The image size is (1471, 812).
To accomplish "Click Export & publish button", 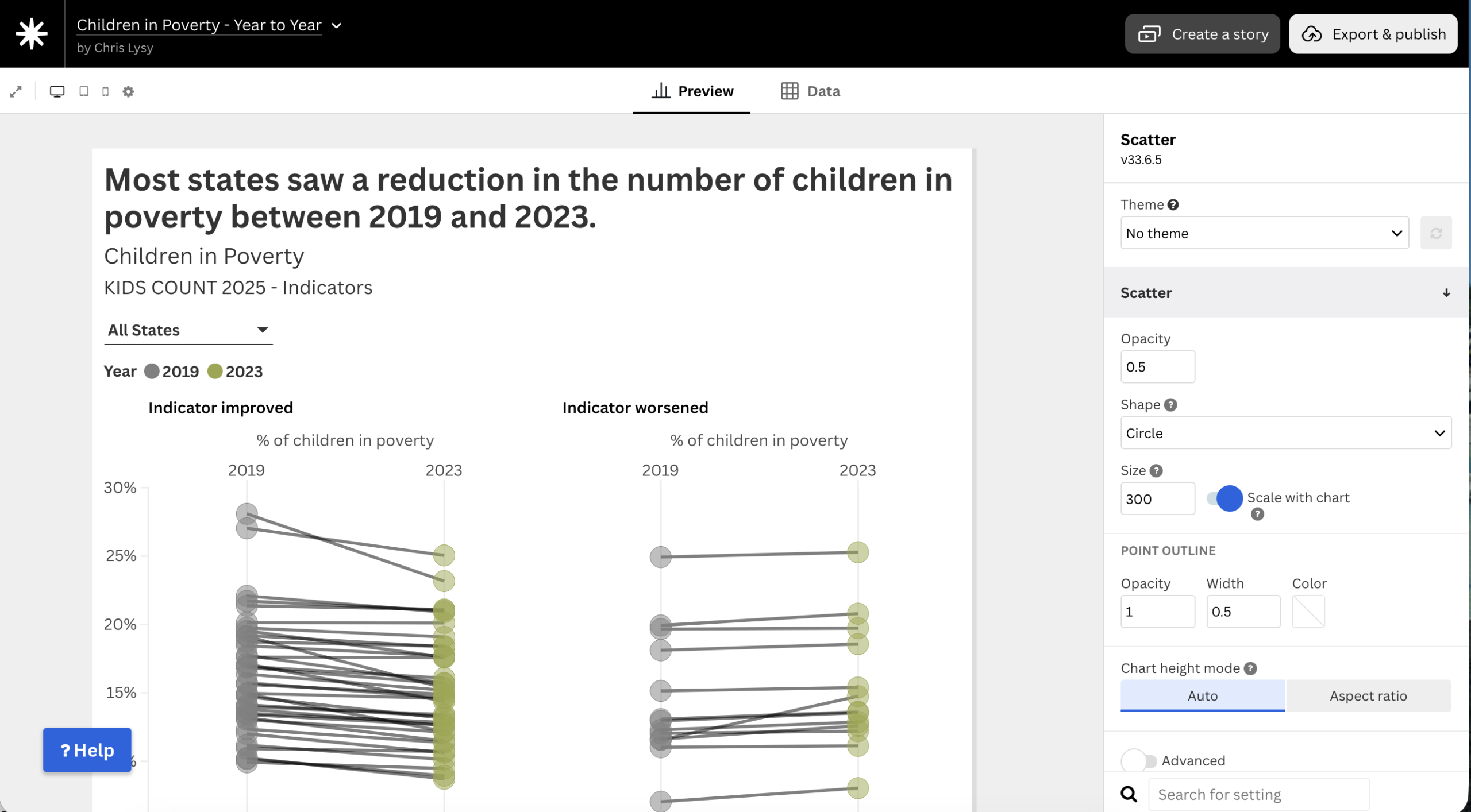I will click(1373, 34).
